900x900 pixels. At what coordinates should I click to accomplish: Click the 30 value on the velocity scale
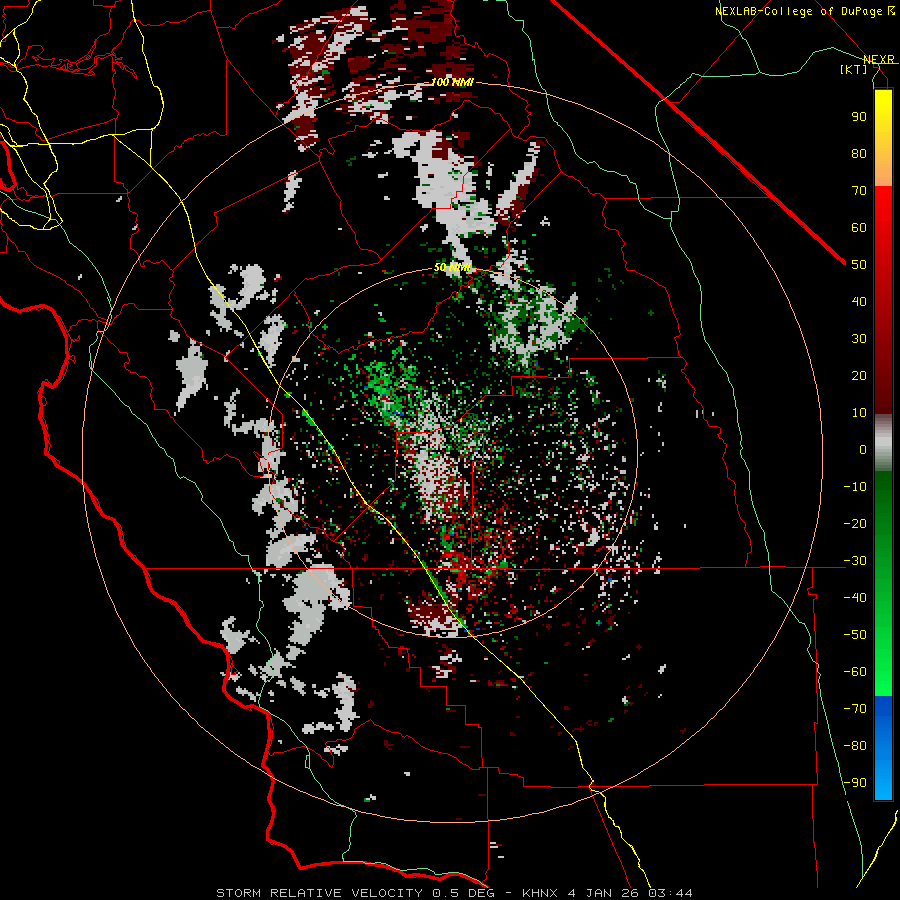click(859, 339)
